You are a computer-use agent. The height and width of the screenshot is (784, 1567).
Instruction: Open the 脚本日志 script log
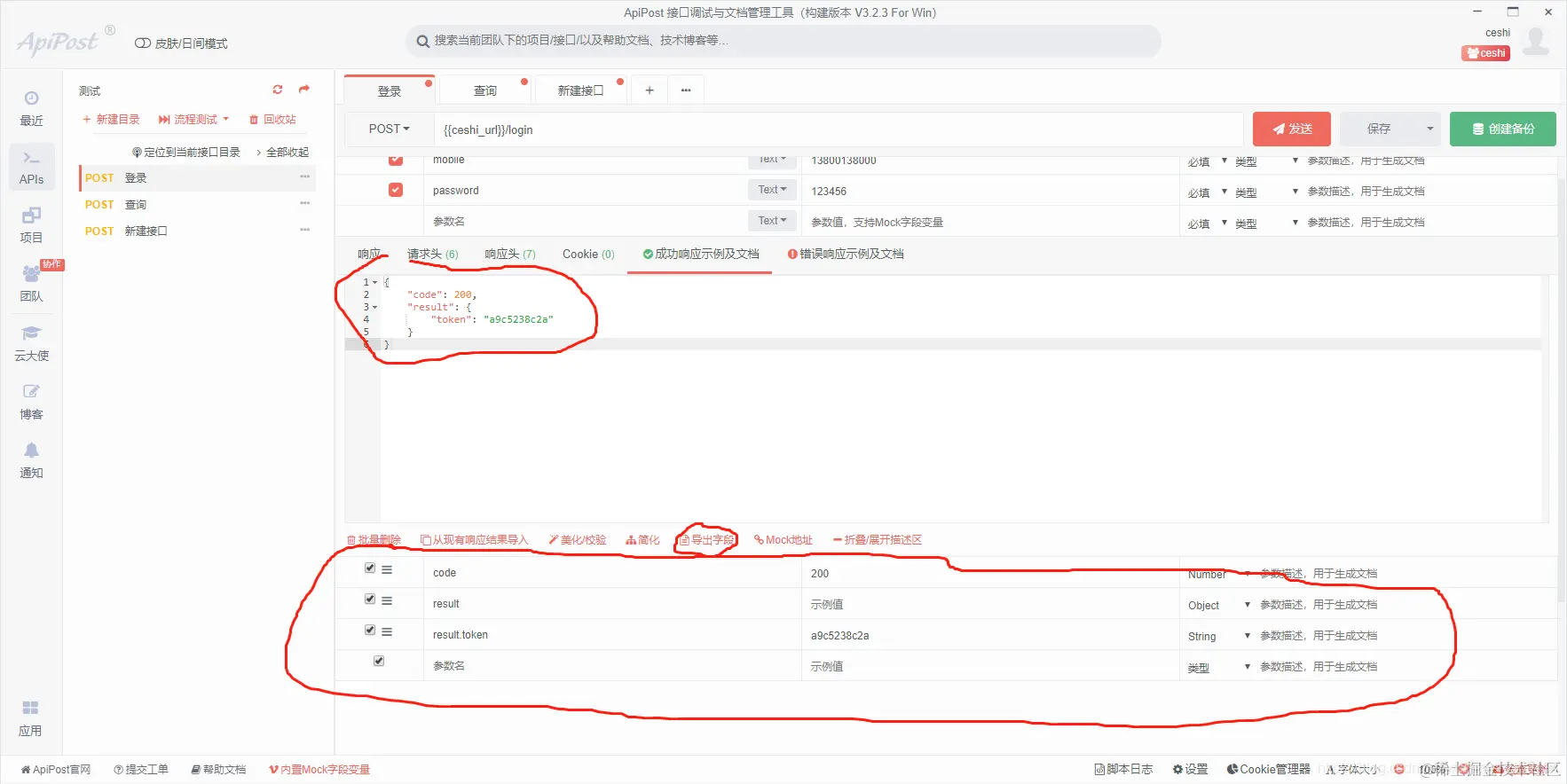click(x=1124, y=769)
